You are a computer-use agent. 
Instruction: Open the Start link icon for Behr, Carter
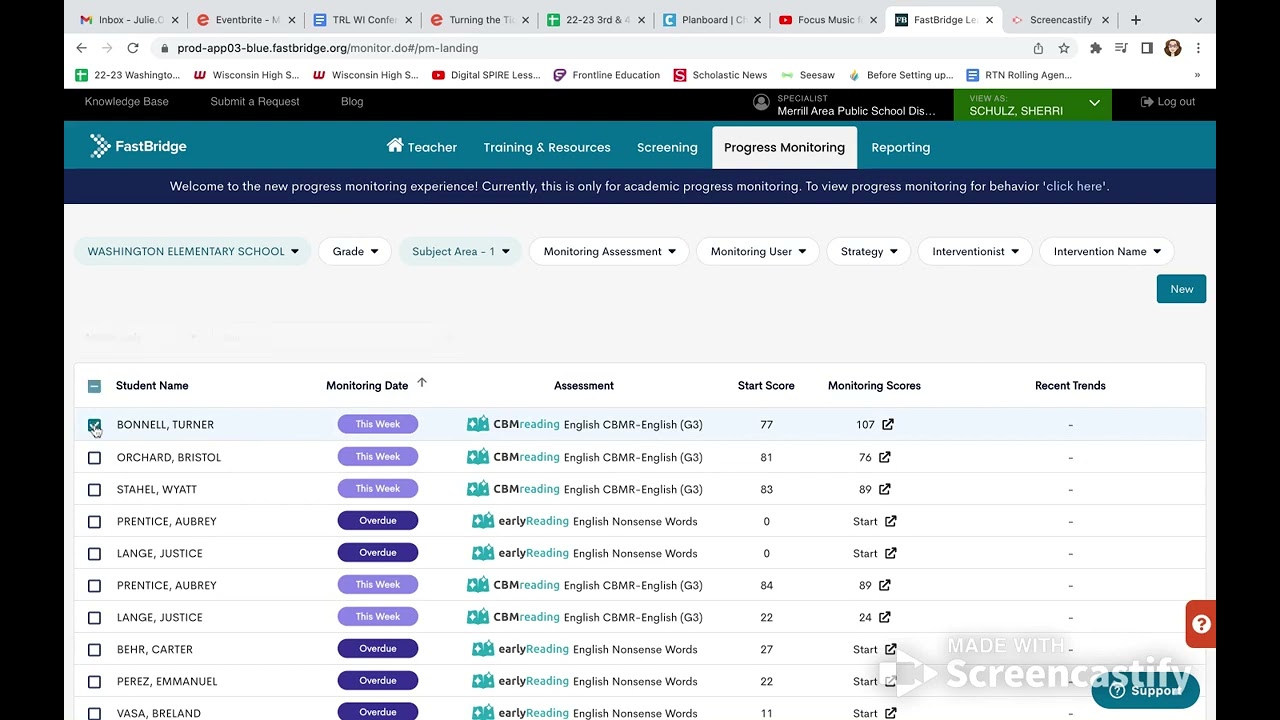[890, 649]
